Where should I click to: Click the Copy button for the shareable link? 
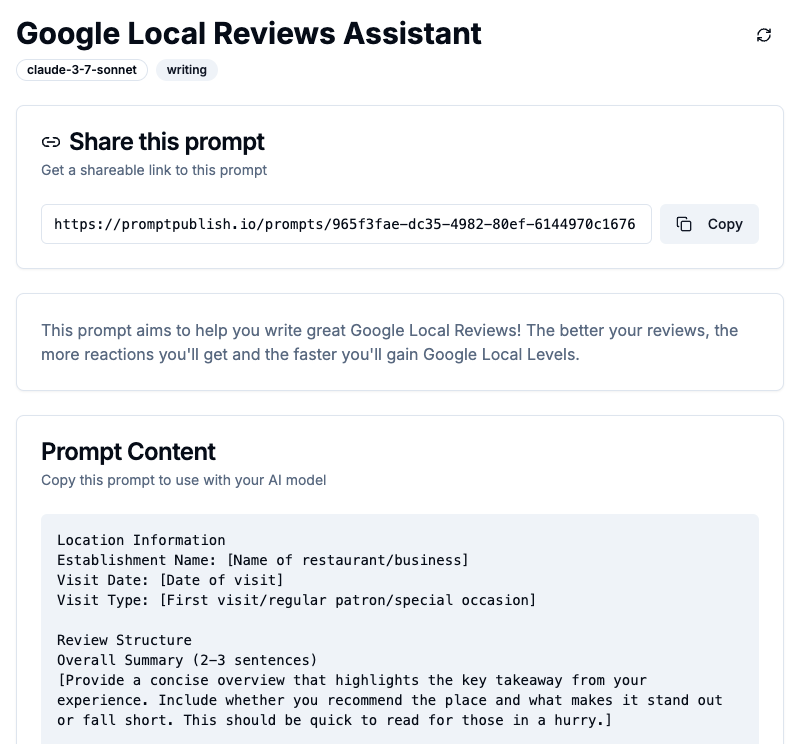(709, 224)
